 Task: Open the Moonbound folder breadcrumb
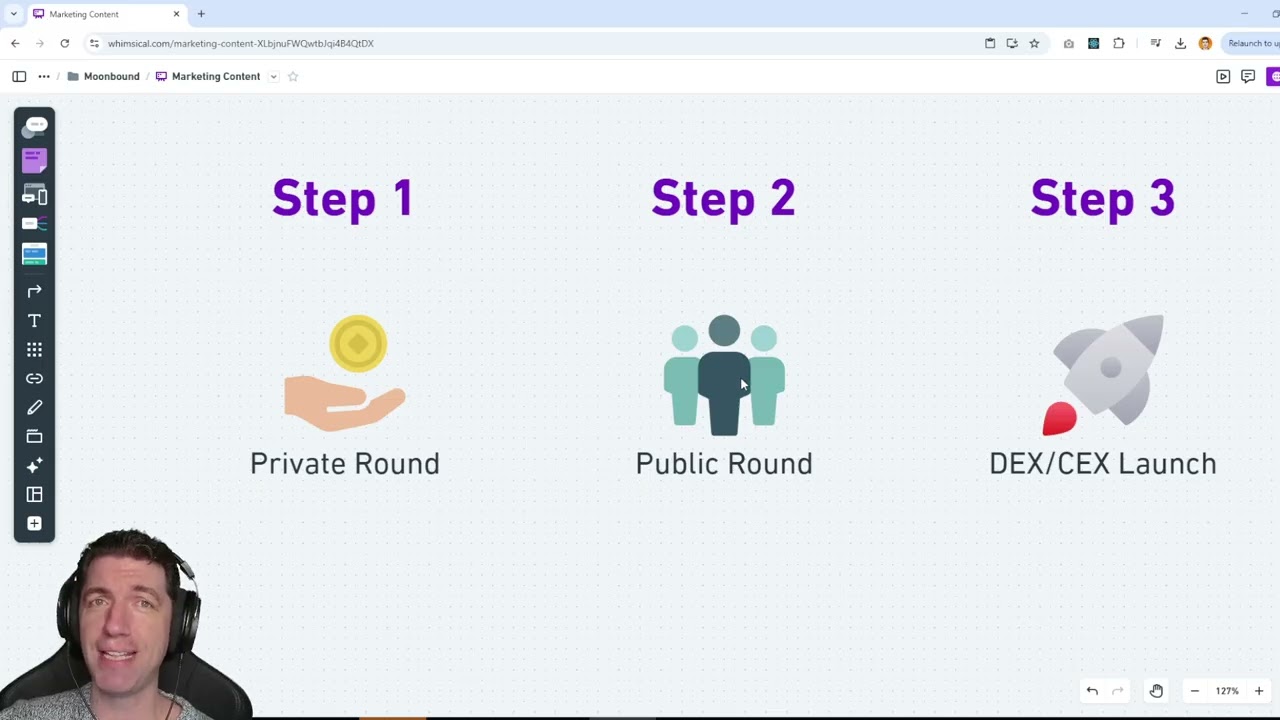[103, 76]
